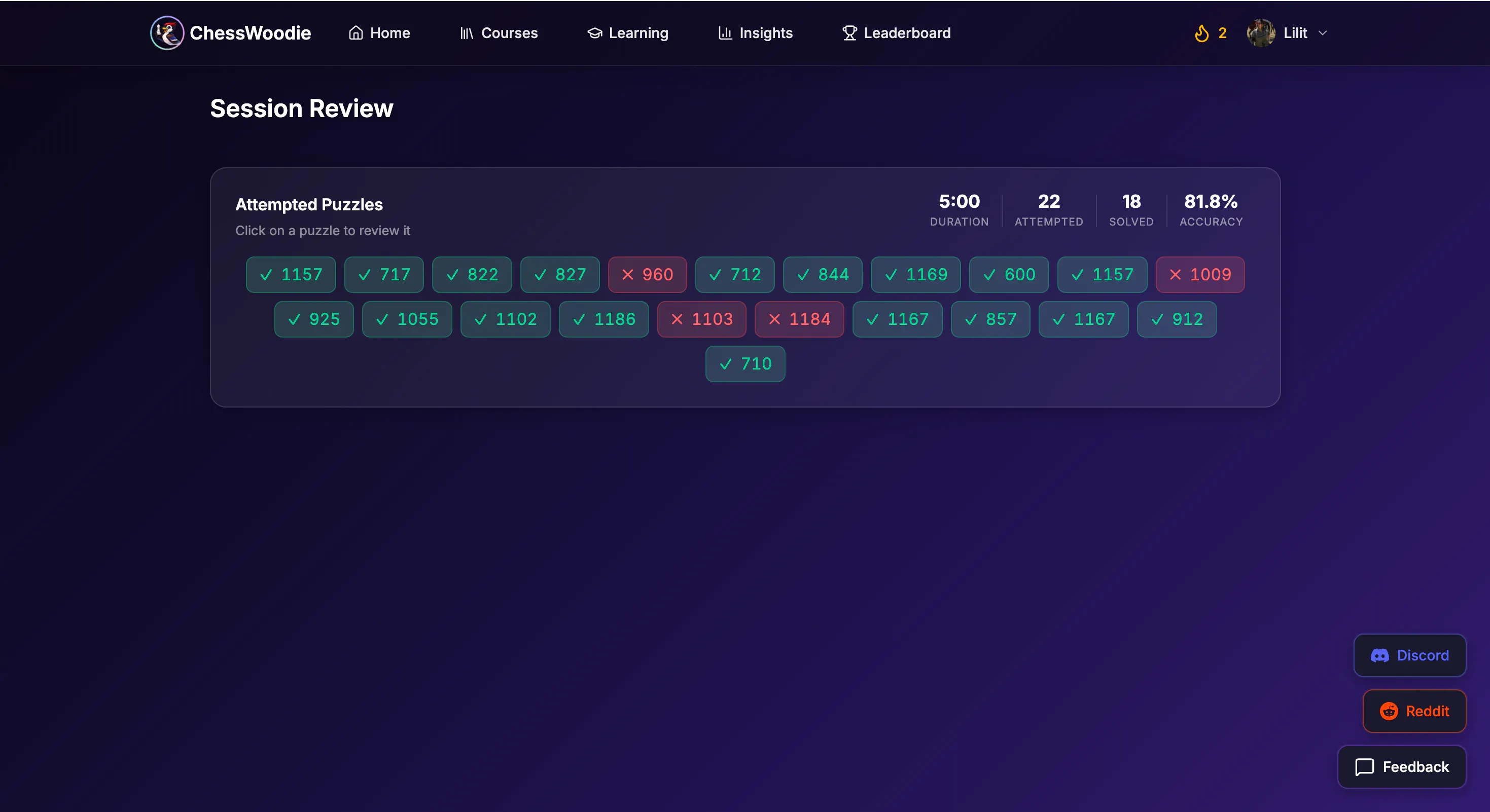Click the 18 solved value
The image size is (1490, 812).
1131,202
